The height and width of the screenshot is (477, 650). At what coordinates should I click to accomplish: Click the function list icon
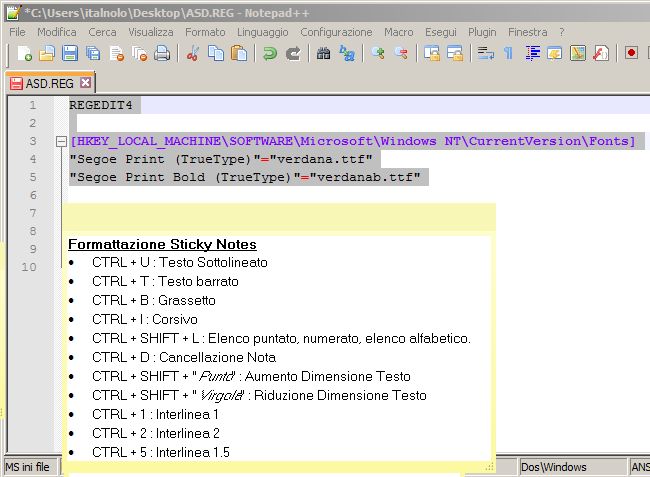(x=601, y=53)
